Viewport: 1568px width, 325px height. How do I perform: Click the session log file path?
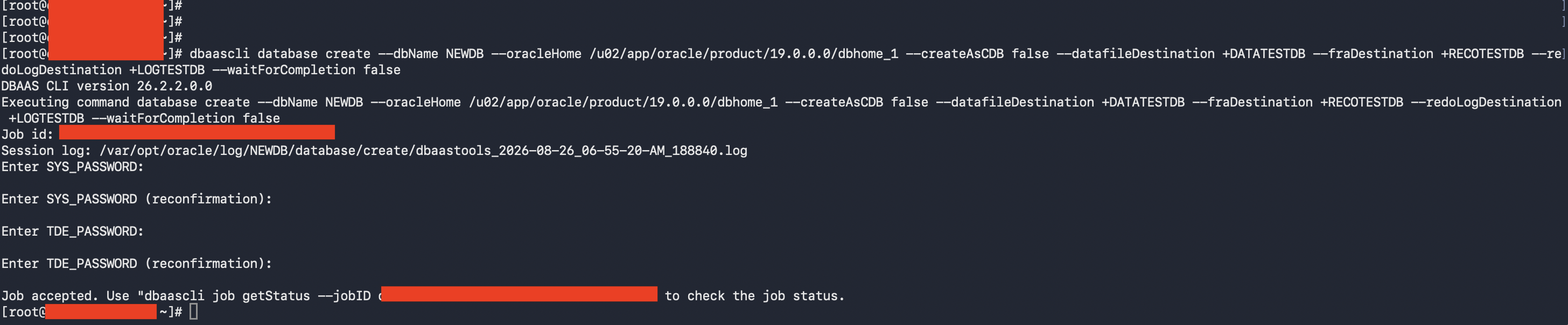click(423, 151)
